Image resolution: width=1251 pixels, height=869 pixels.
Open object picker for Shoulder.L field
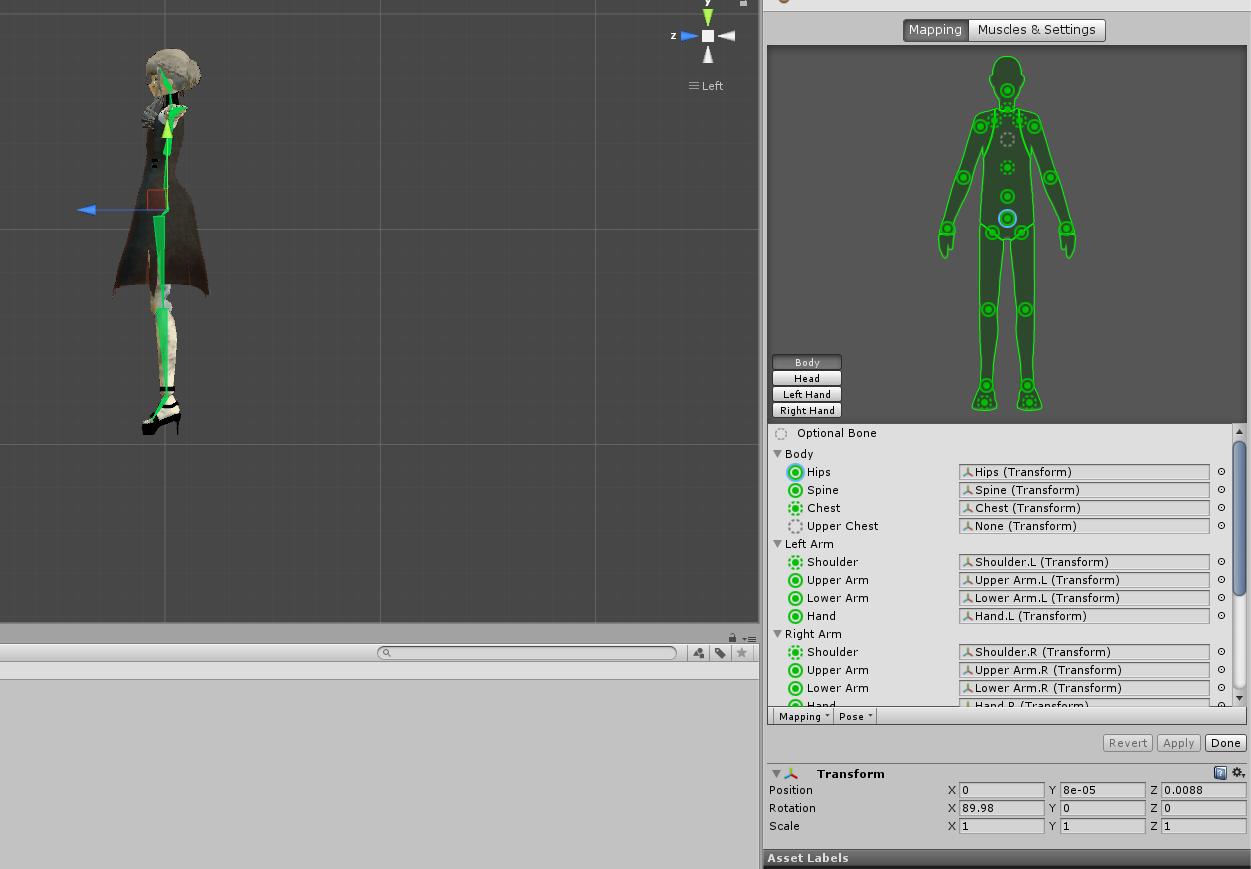pyautogui.click(x=1221, y=562)
